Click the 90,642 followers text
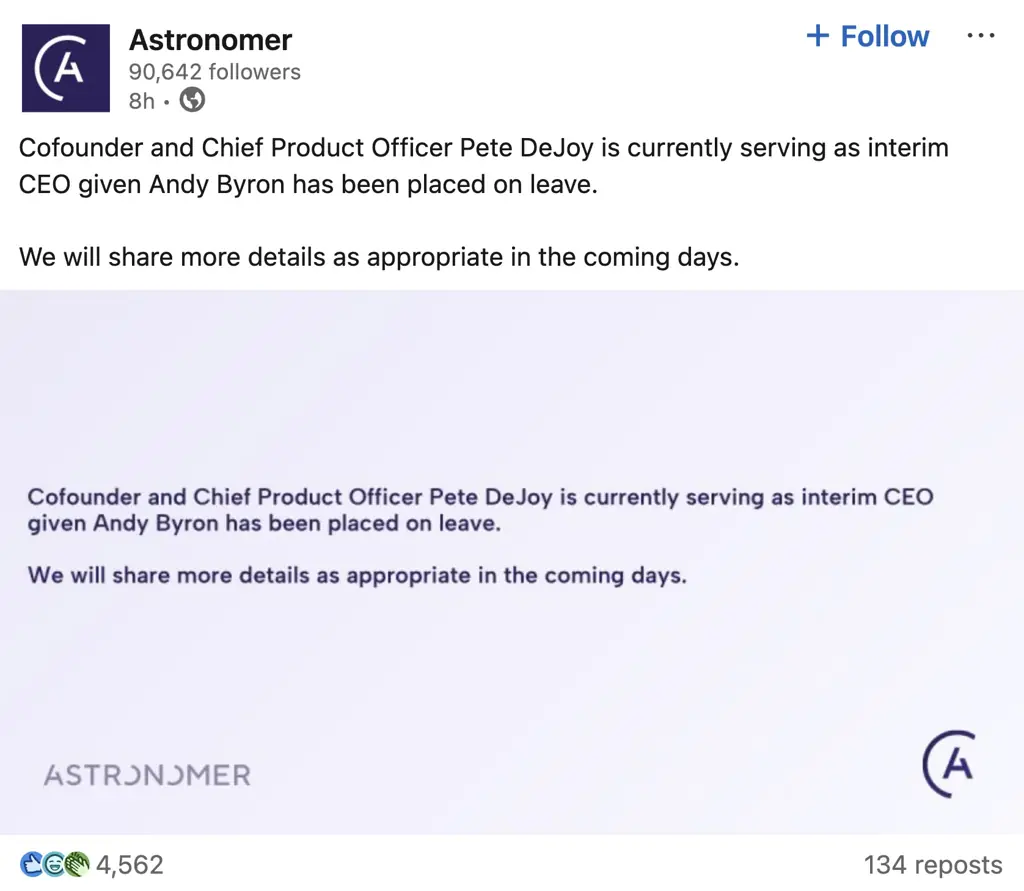The image size is (1024, 891). coord(214,71)
